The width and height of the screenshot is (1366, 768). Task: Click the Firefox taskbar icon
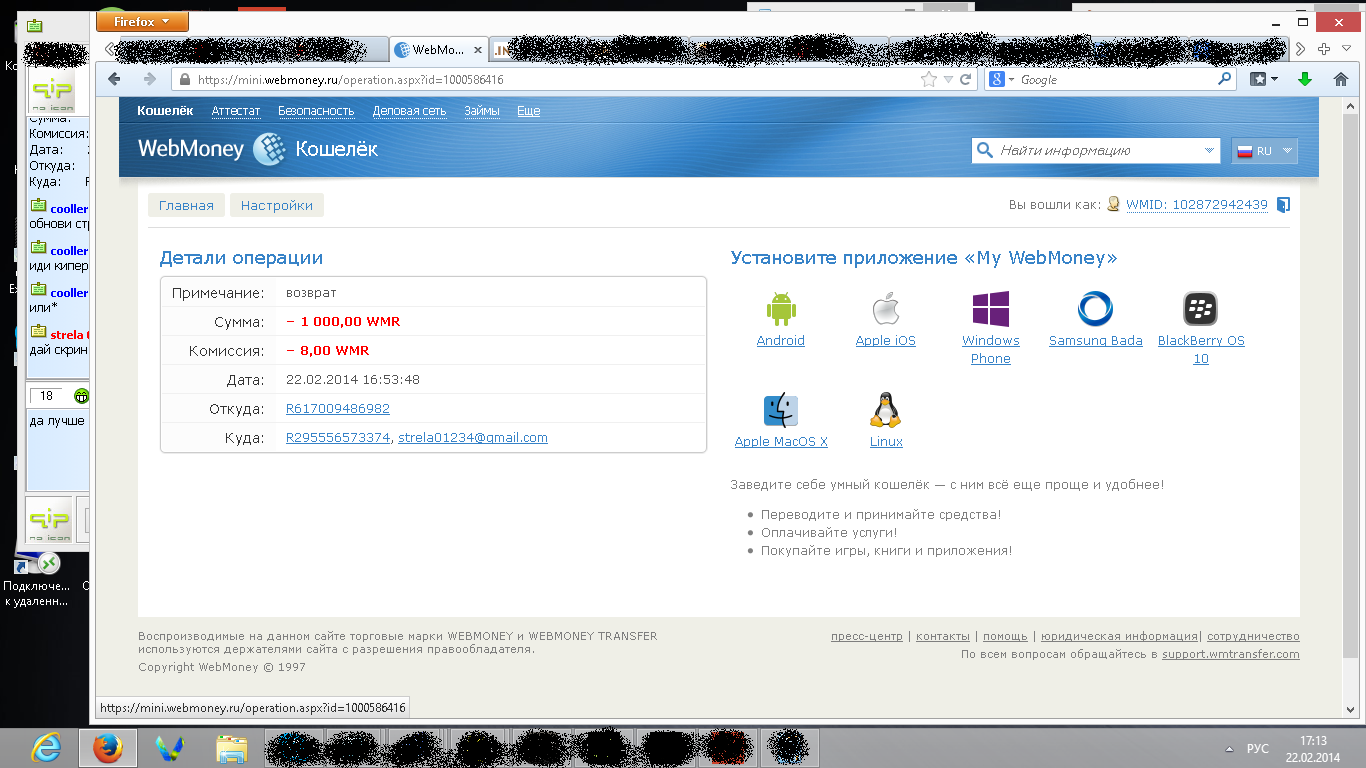point(108,747)
